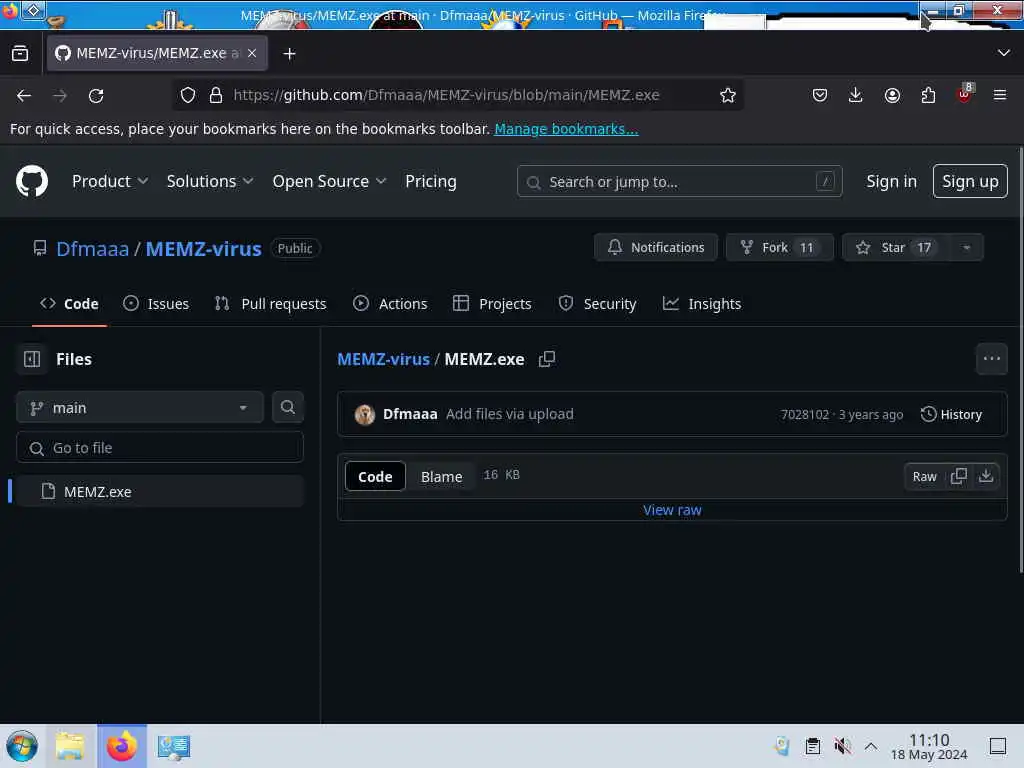Click the Sign up button

[x=970, y=181]
